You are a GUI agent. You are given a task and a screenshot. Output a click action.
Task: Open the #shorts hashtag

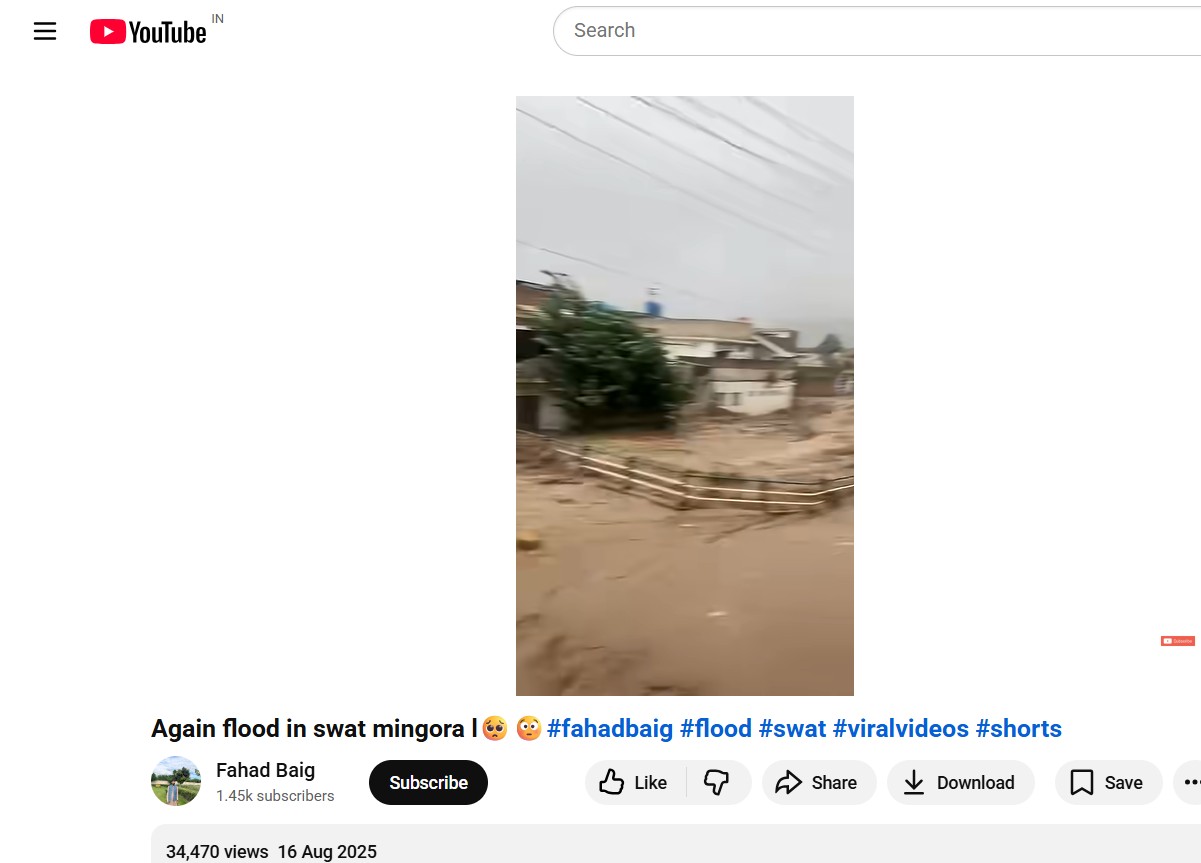click(1018, 729)
